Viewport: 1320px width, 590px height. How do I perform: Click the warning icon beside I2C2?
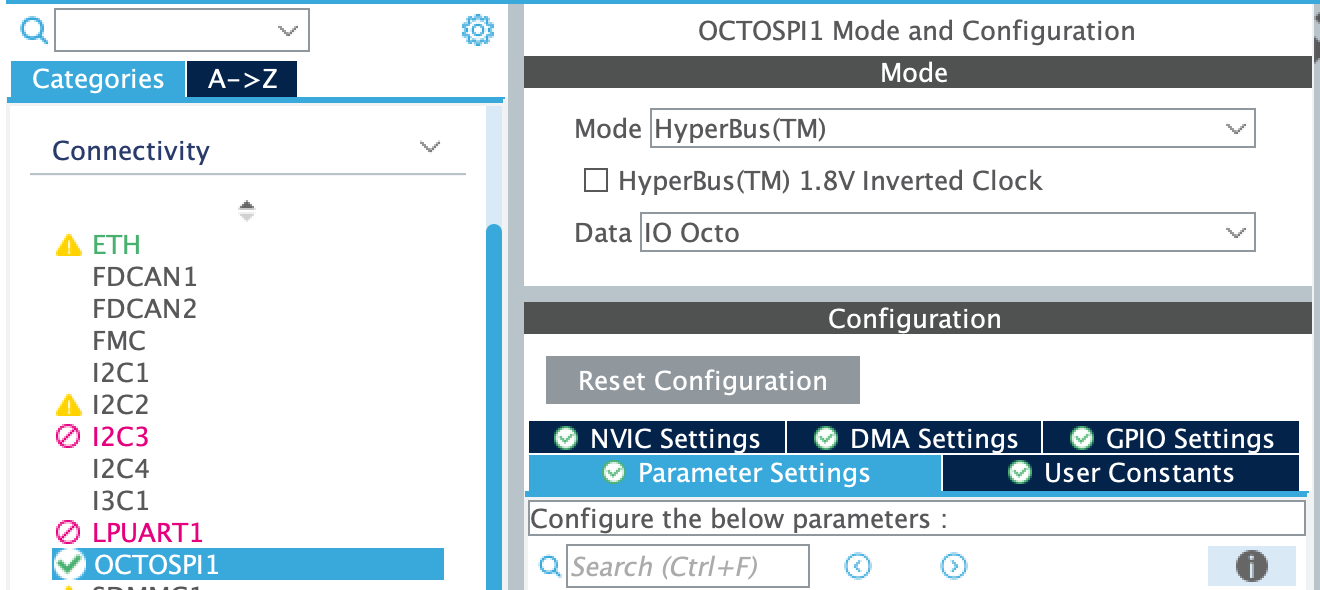tap(68, 404)
